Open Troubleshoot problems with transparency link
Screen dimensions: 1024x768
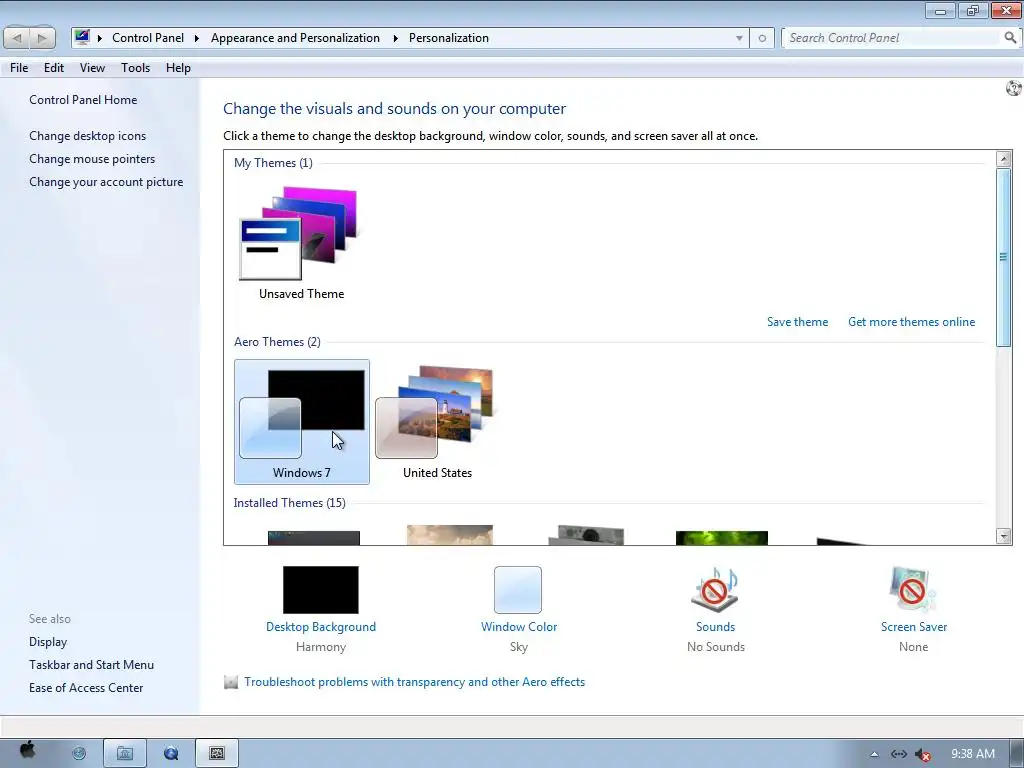coord(415,682)
